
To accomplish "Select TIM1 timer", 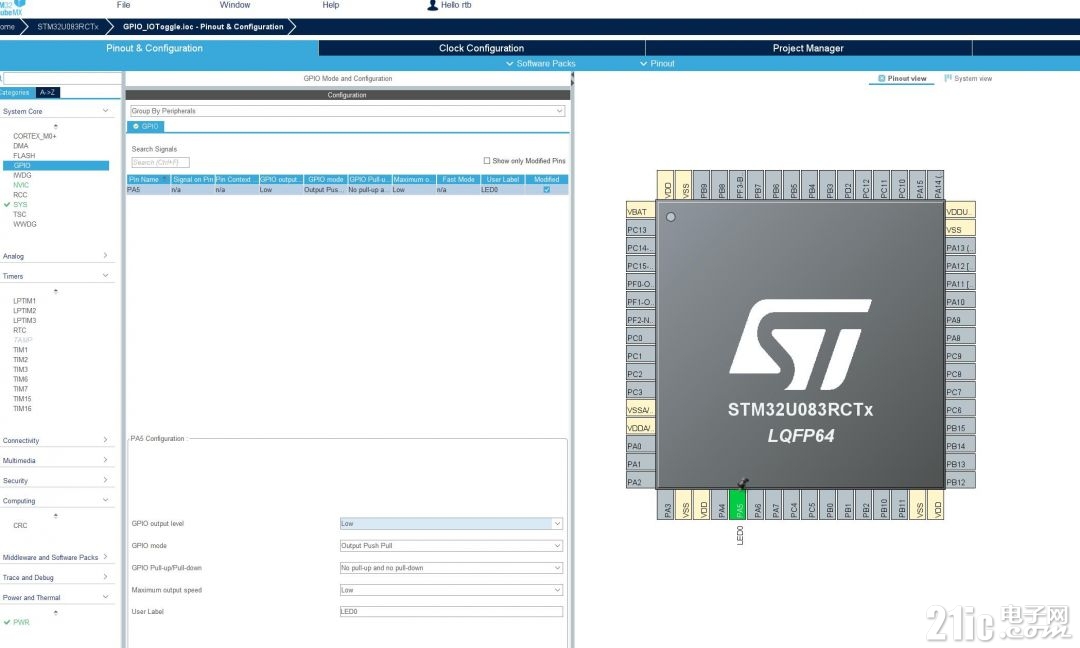I will (20, 350).
